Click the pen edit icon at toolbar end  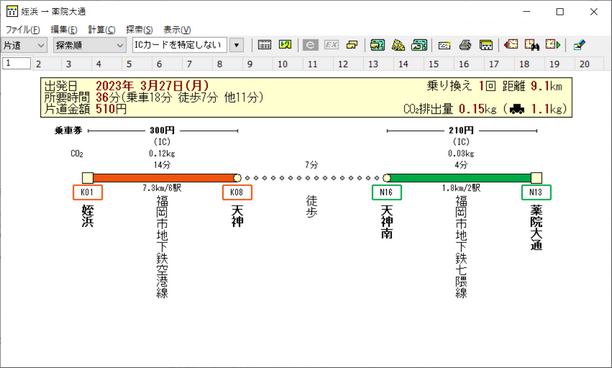click(x=580, y=45)
